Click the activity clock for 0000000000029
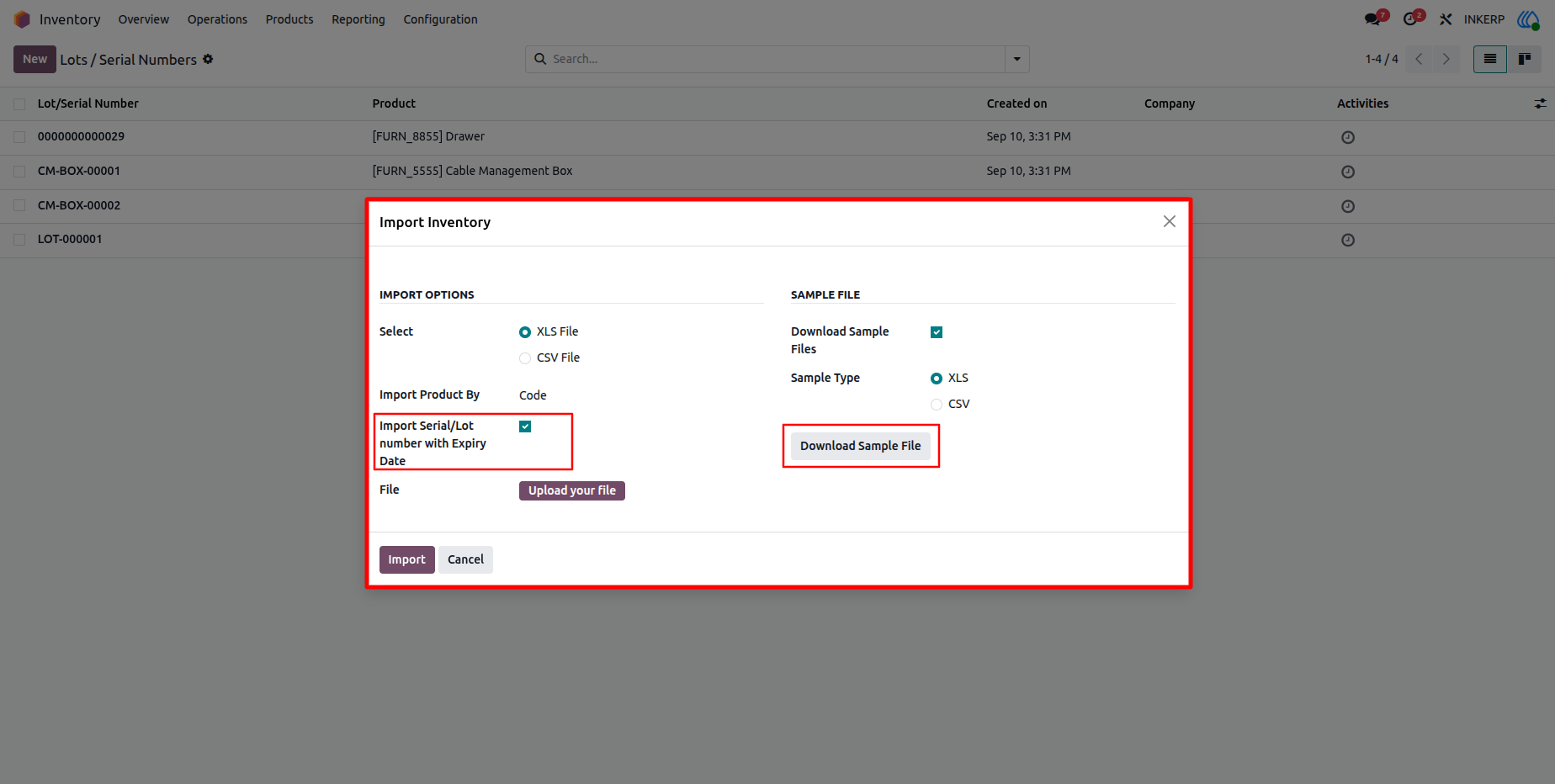Image resolution: width=1555 pixels, height=784 pixels. point(1348,137)
